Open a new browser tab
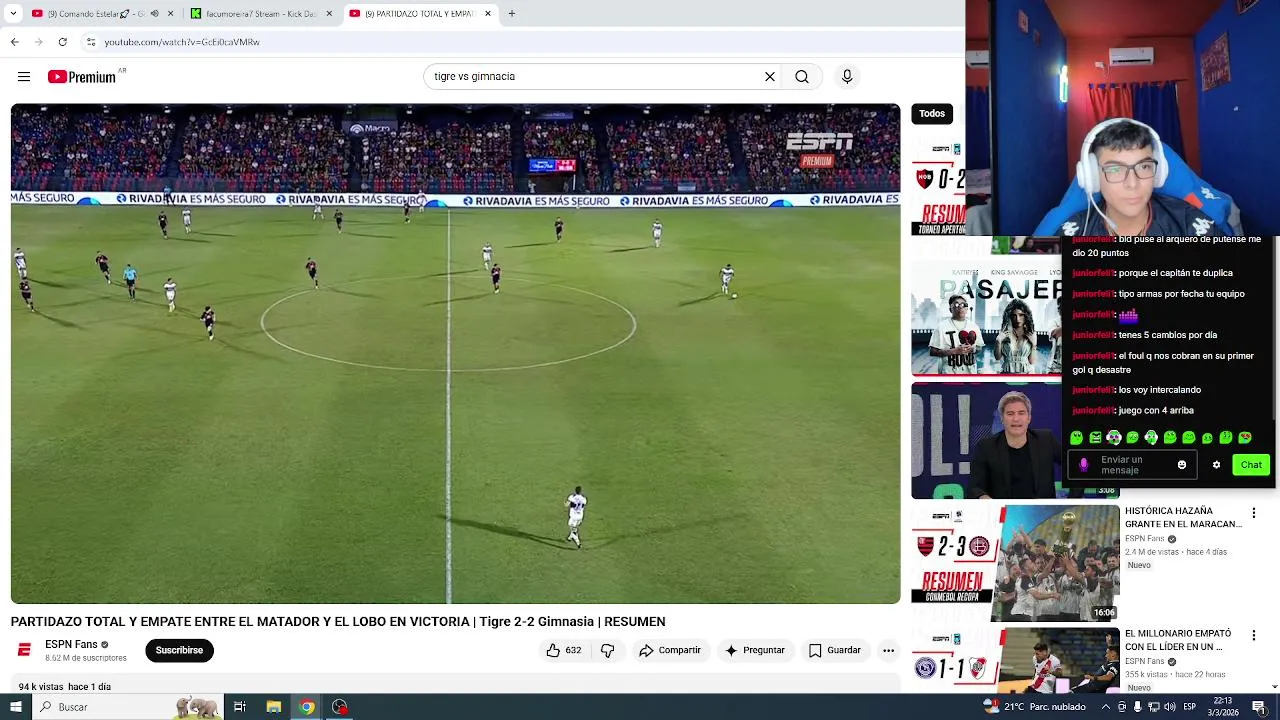Viewport: 1280px width, 720px height. [511, 14]
